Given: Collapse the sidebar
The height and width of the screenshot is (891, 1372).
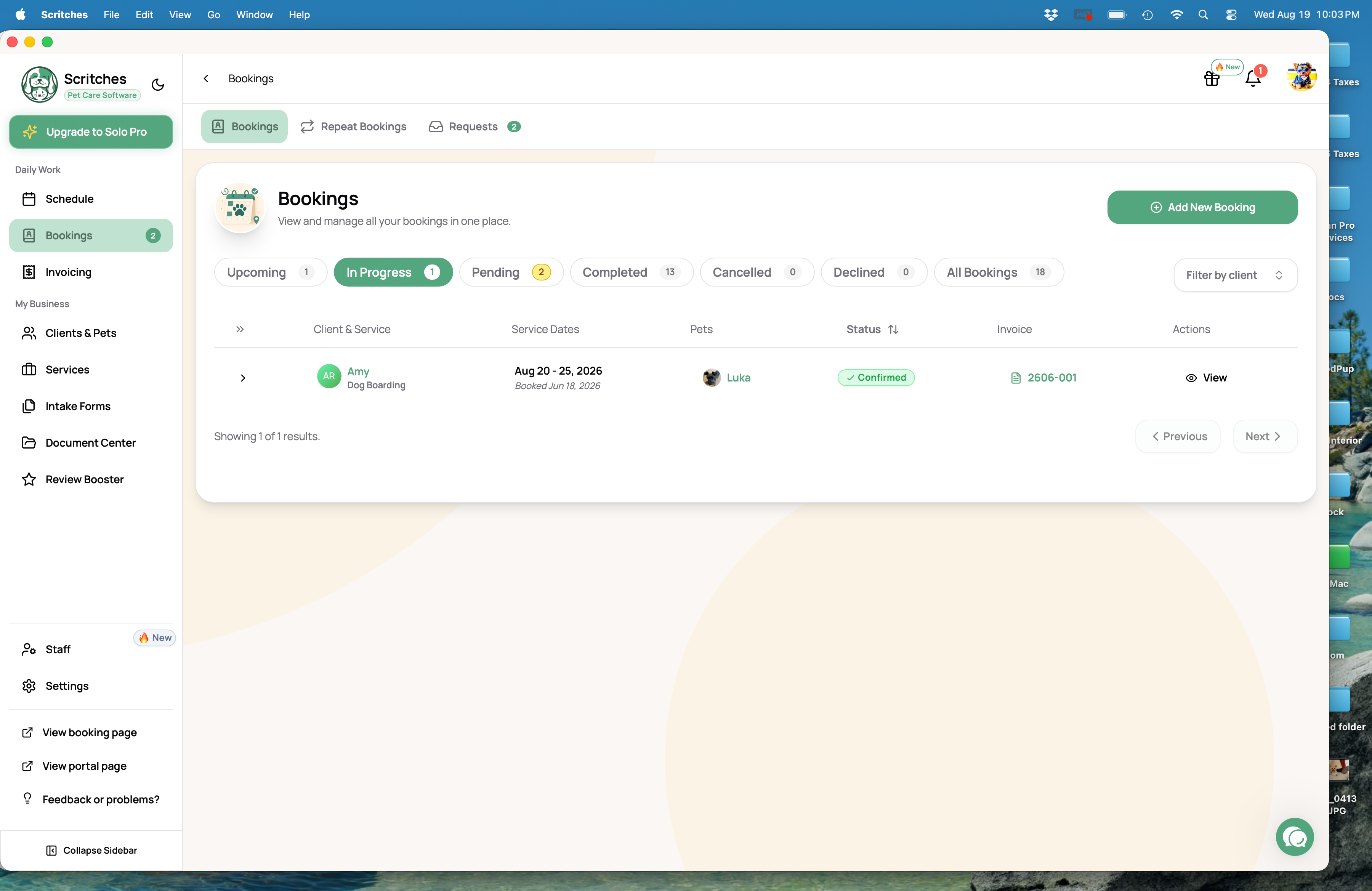Looking at the screenshot, I should tap(91, 850).
